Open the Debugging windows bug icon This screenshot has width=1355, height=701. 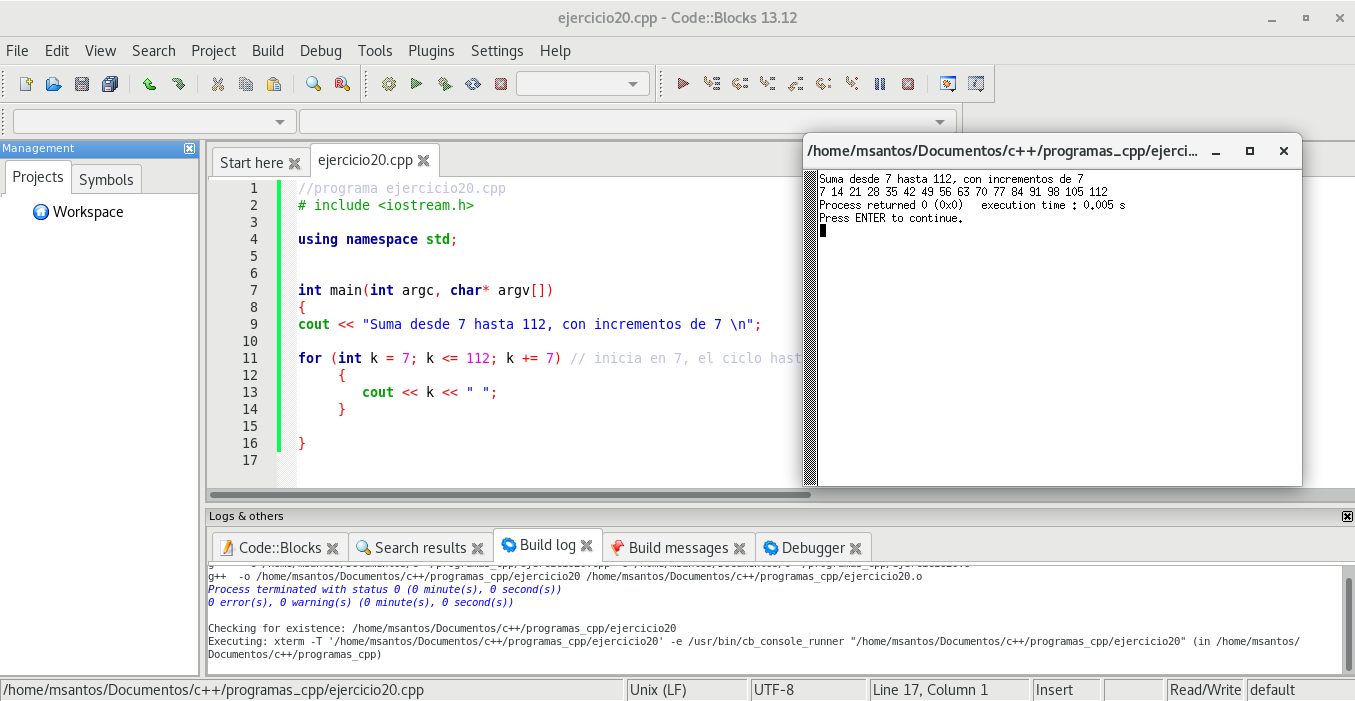click(x=947, y=84)
